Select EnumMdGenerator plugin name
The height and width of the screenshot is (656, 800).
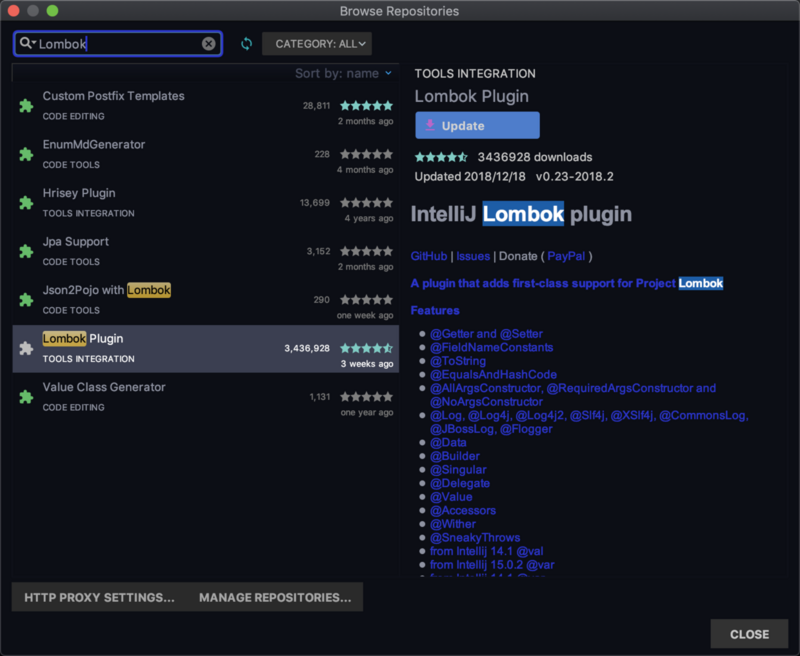click(x=94, y=144)
